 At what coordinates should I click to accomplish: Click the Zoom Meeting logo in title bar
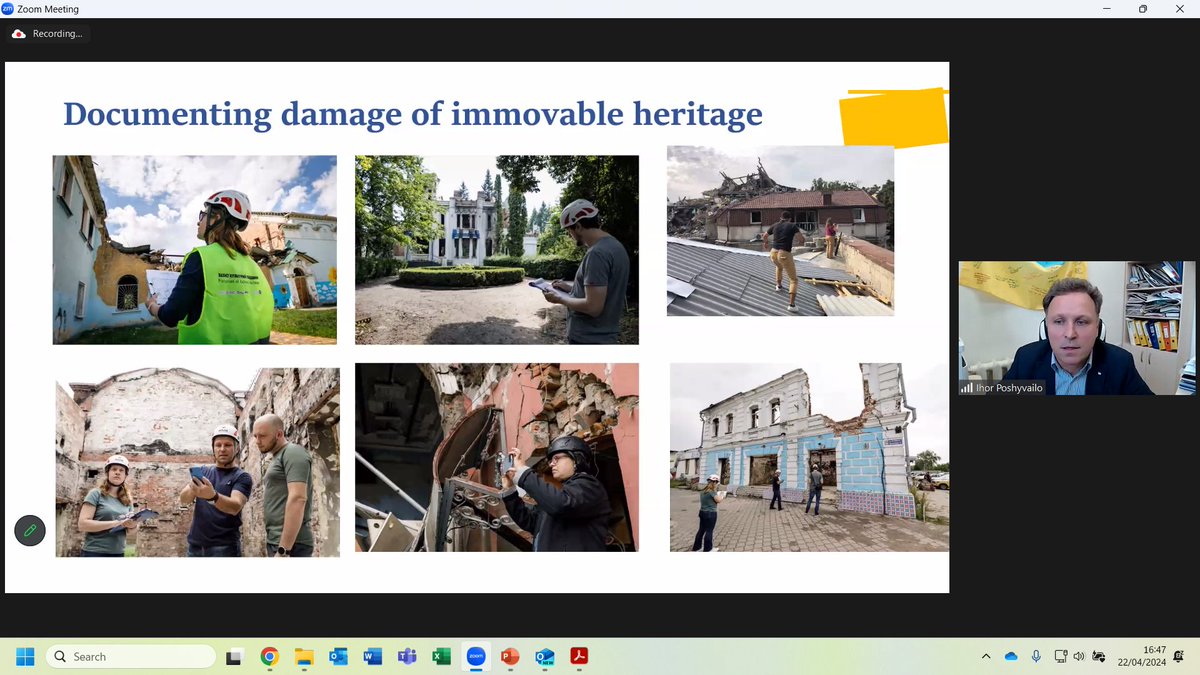pos(8,9)
